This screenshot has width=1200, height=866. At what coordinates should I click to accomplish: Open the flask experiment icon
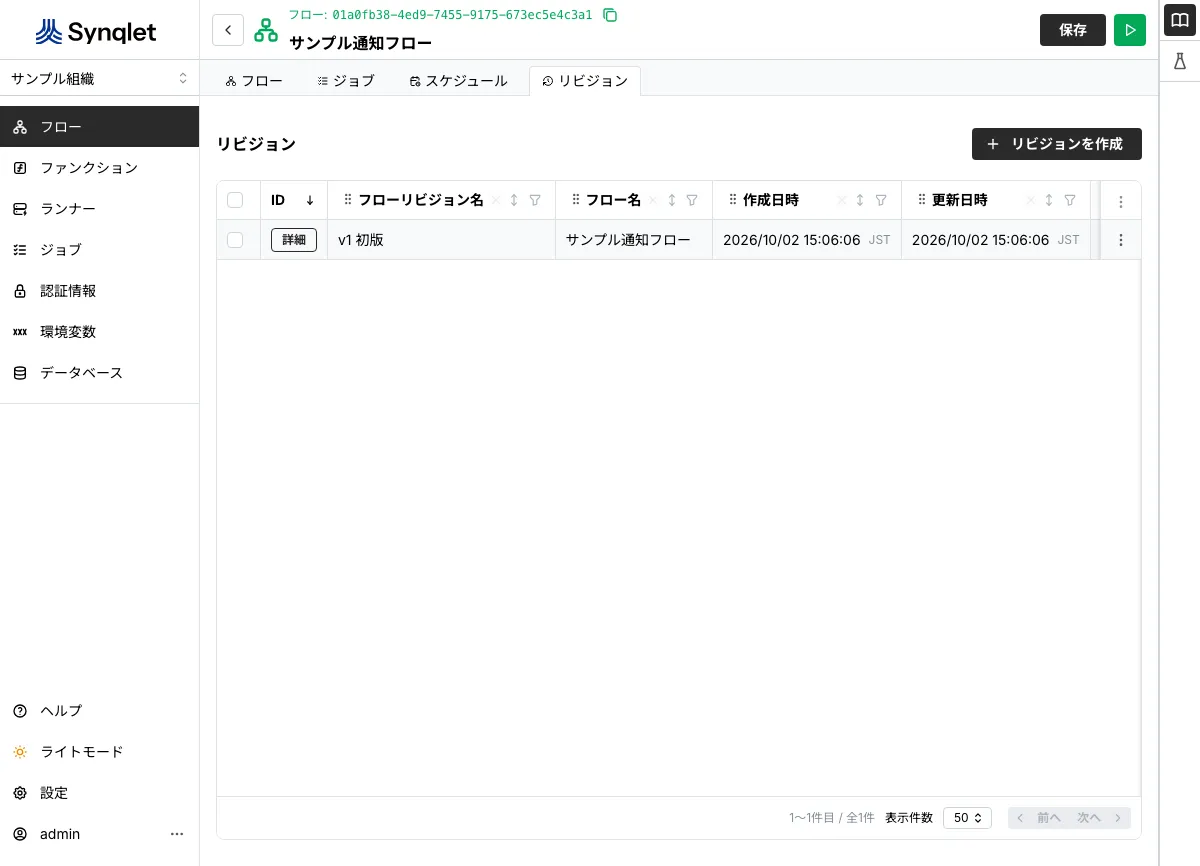[1180, 61]
